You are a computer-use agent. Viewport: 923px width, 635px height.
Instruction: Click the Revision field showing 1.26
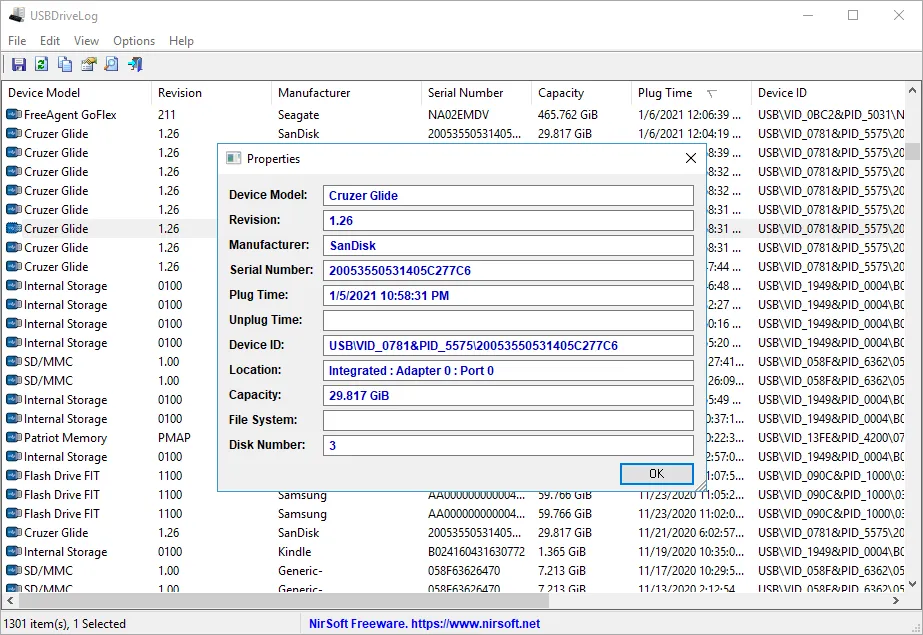click(508, 221)
